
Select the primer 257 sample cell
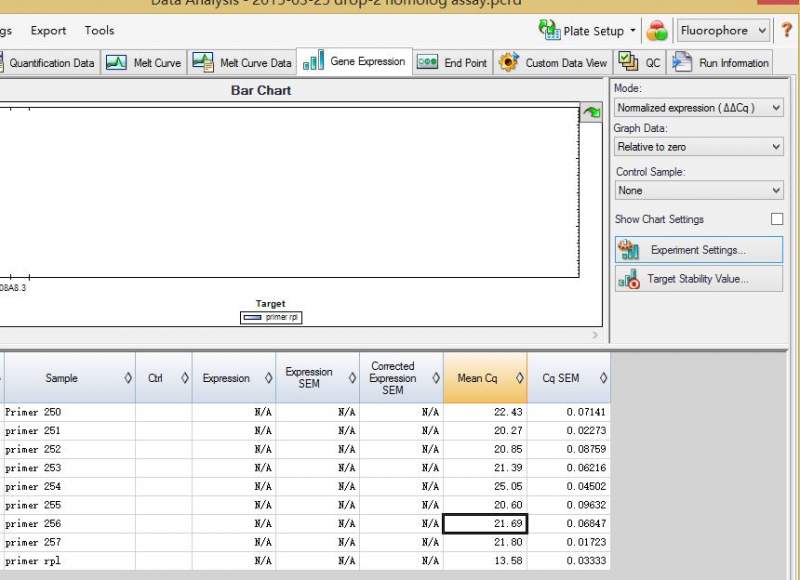69,542
